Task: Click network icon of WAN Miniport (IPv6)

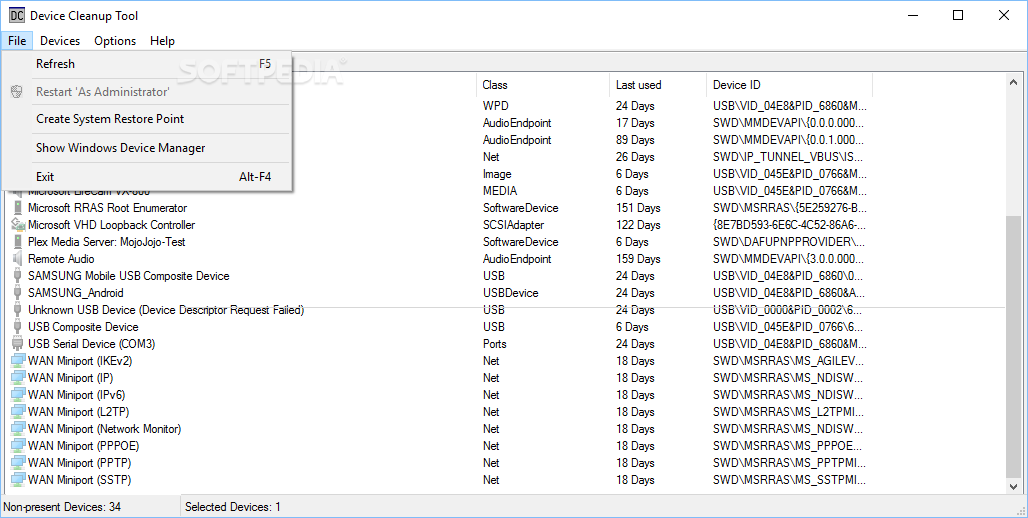Action: pyautogui.click(x=17, y=395)
